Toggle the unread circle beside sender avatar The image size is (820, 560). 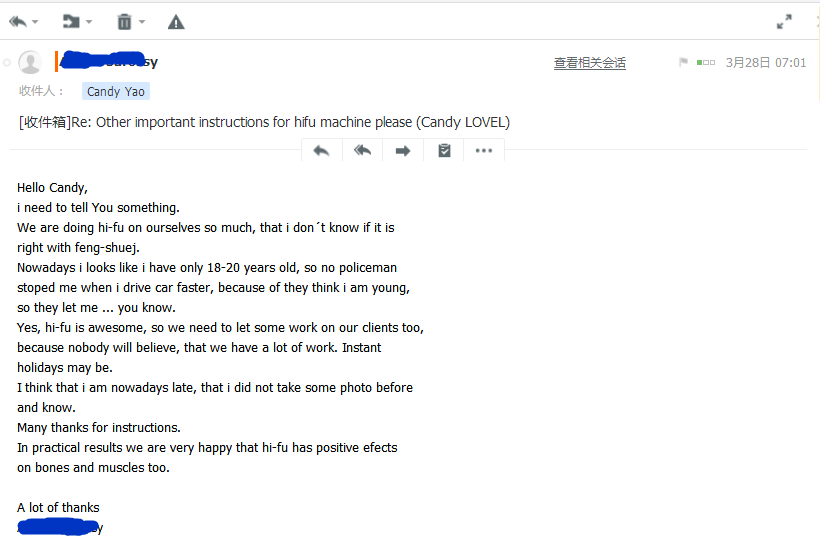[x=7, y=63]
